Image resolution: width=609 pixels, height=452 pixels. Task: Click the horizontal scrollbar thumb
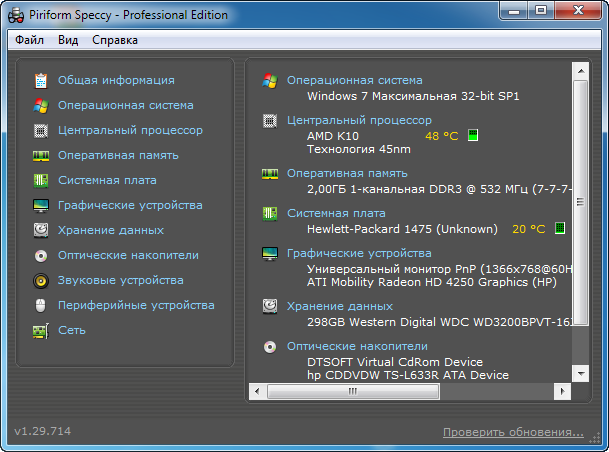click(353, 391)
